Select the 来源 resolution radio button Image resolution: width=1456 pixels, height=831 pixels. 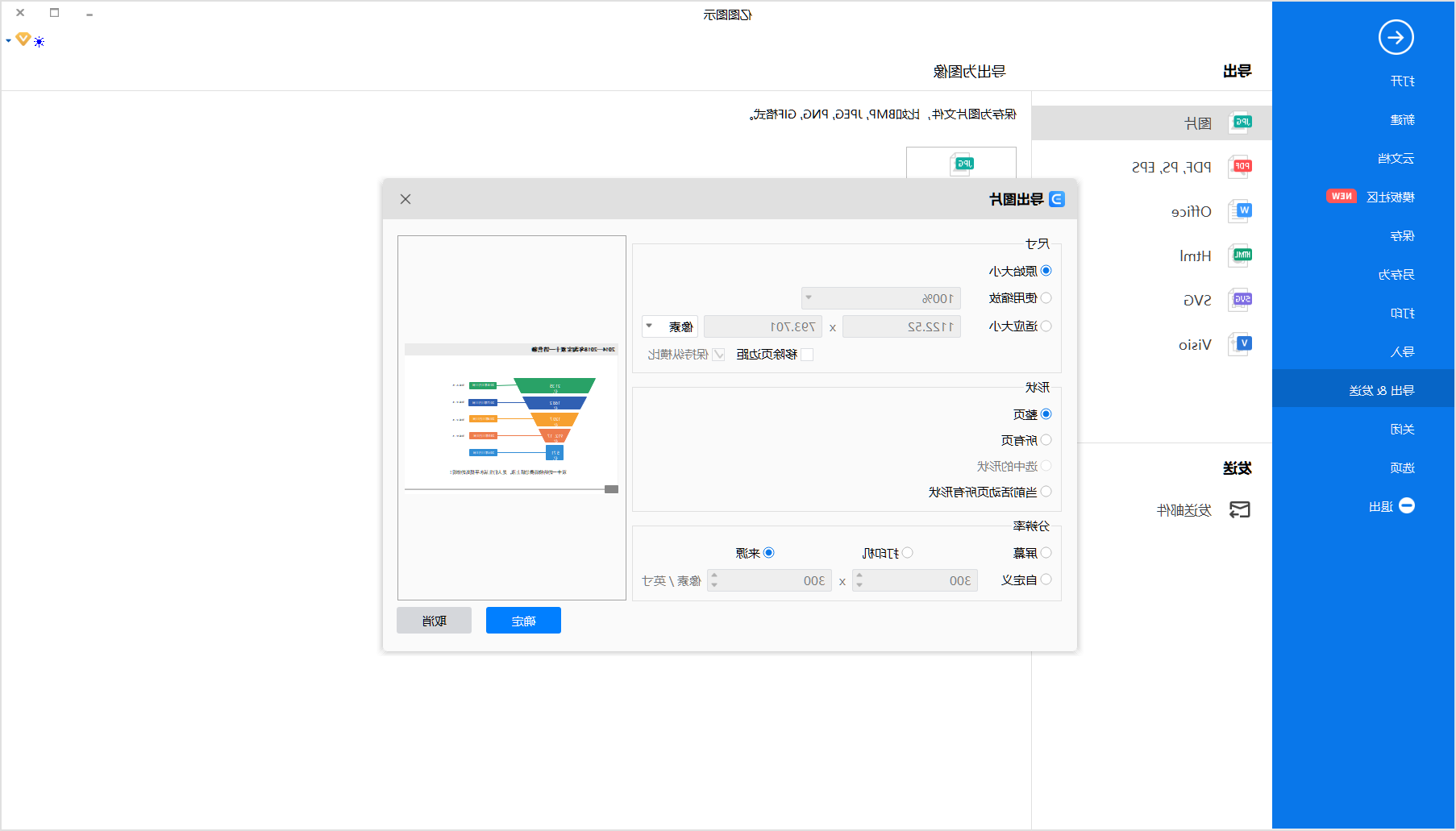(x=768, y=553)
